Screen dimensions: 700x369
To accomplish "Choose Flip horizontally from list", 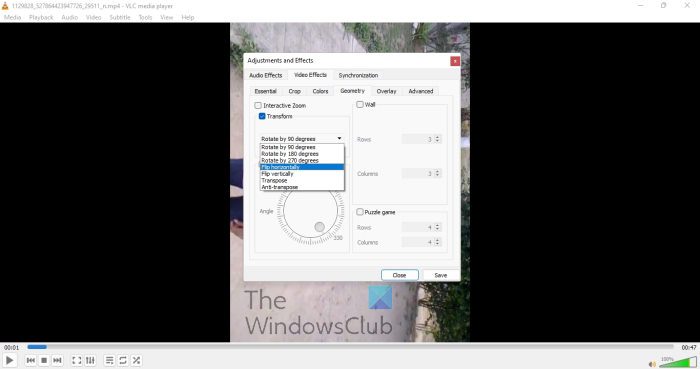I will (x=302, y=167).
